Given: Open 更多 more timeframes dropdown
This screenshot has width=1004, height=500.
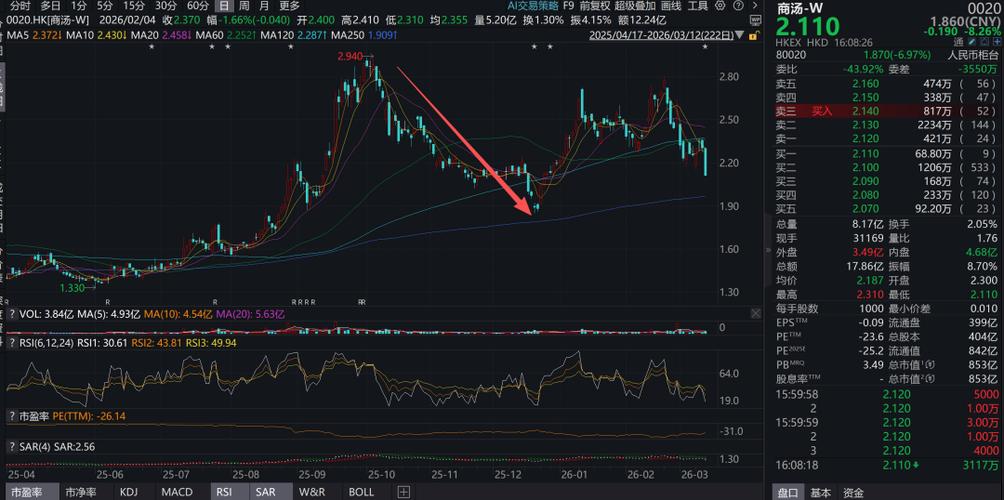Looking at the screenshot, I should click(289, 6).
